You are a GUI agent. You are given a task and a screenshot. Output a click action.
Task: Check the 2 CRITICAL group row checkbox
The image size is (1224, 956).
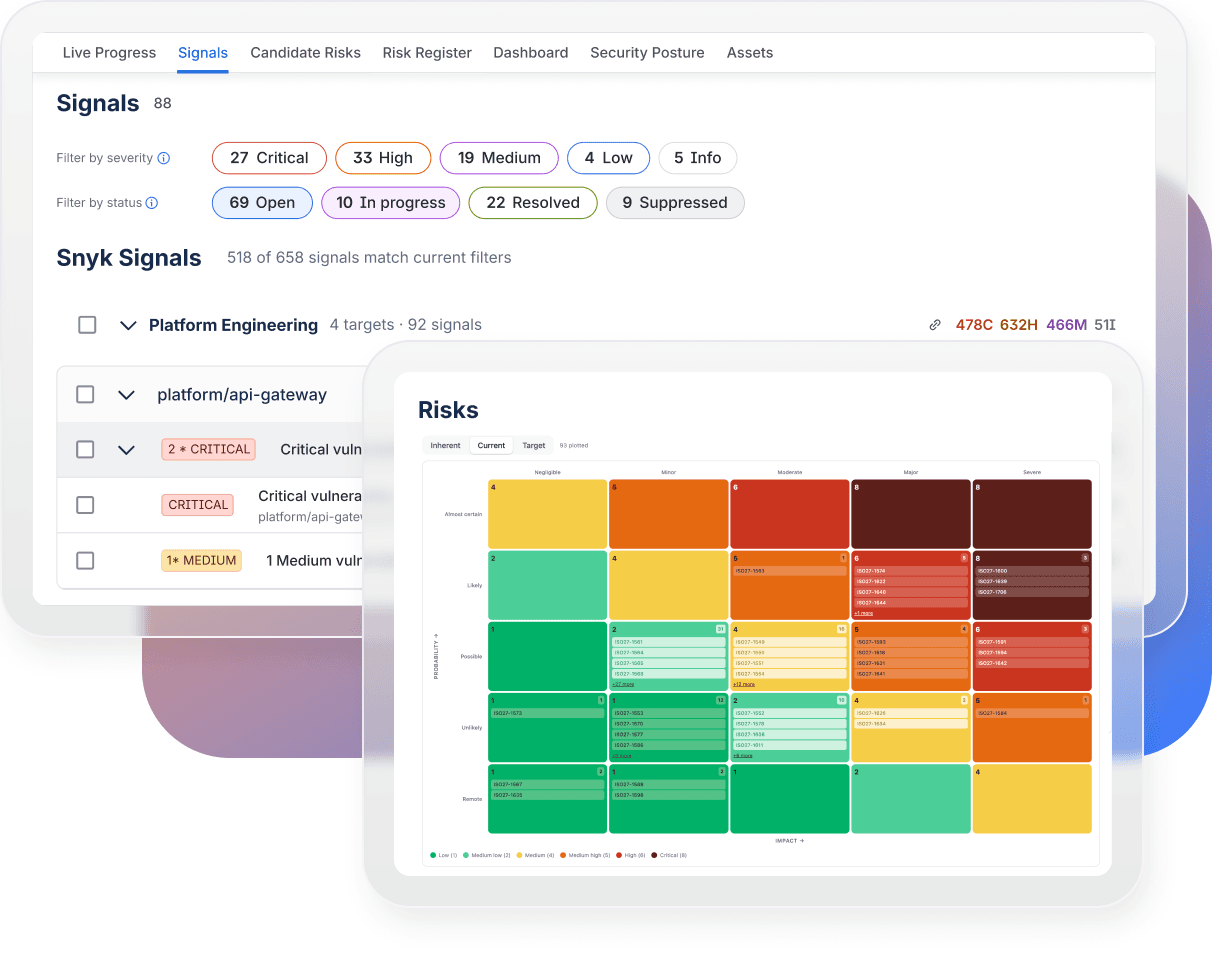pos(86,450)
